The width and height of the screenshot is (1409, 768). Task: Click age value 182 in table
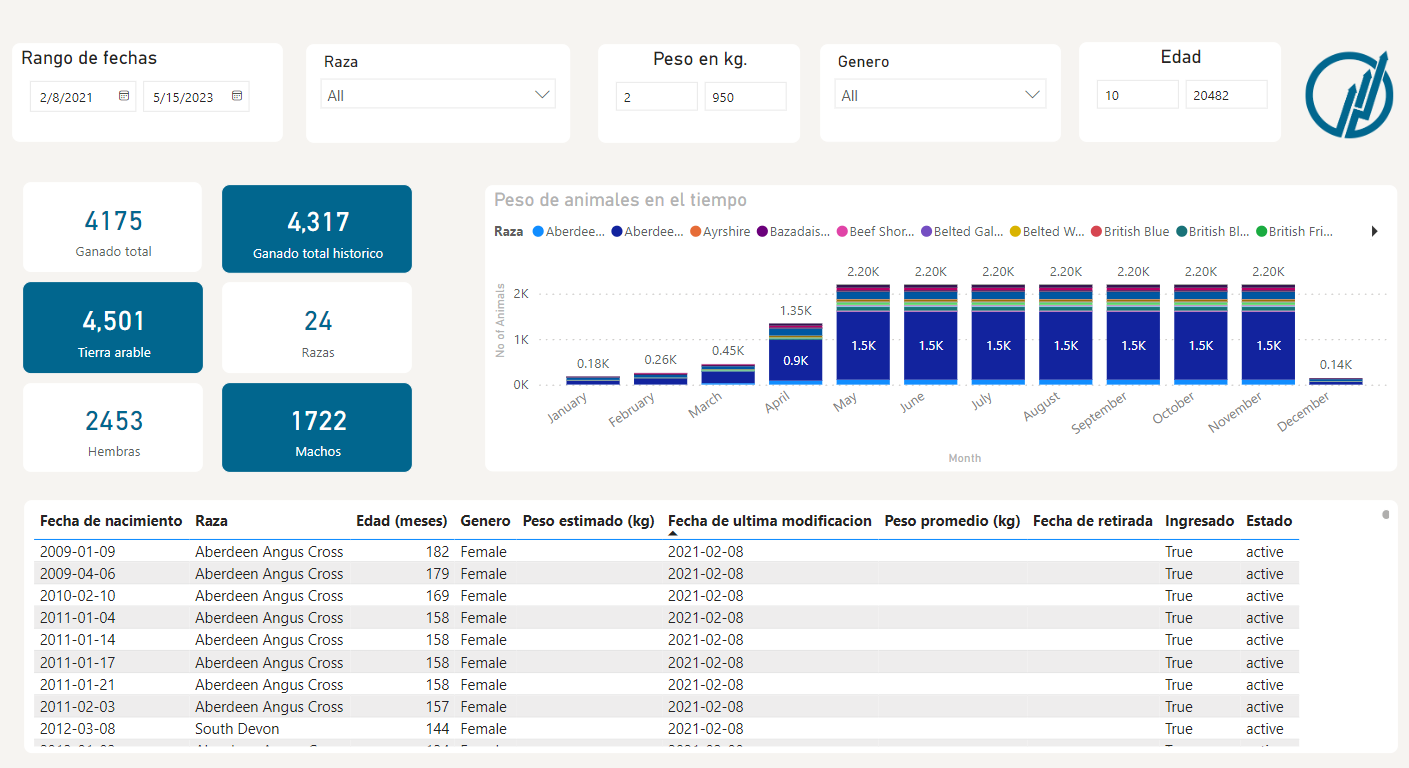(437, 552)
